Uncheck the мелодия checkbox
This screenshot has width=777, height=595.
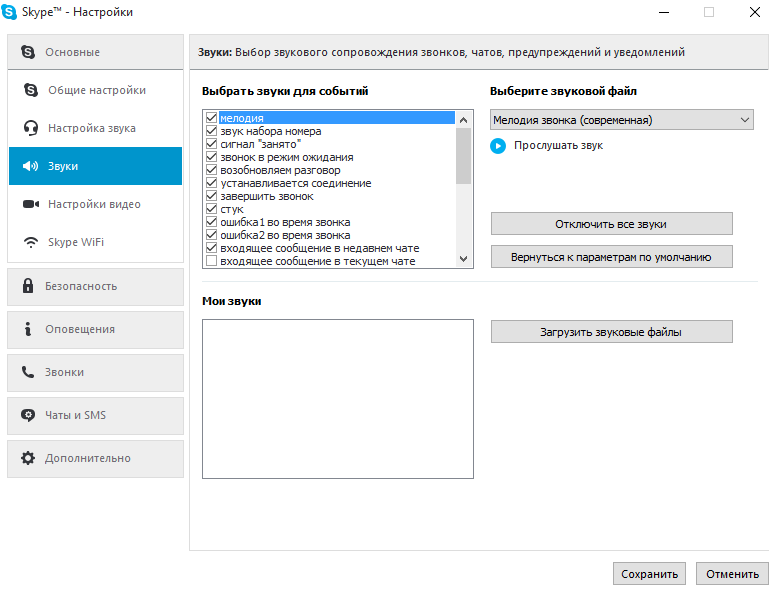pos(212,117)
